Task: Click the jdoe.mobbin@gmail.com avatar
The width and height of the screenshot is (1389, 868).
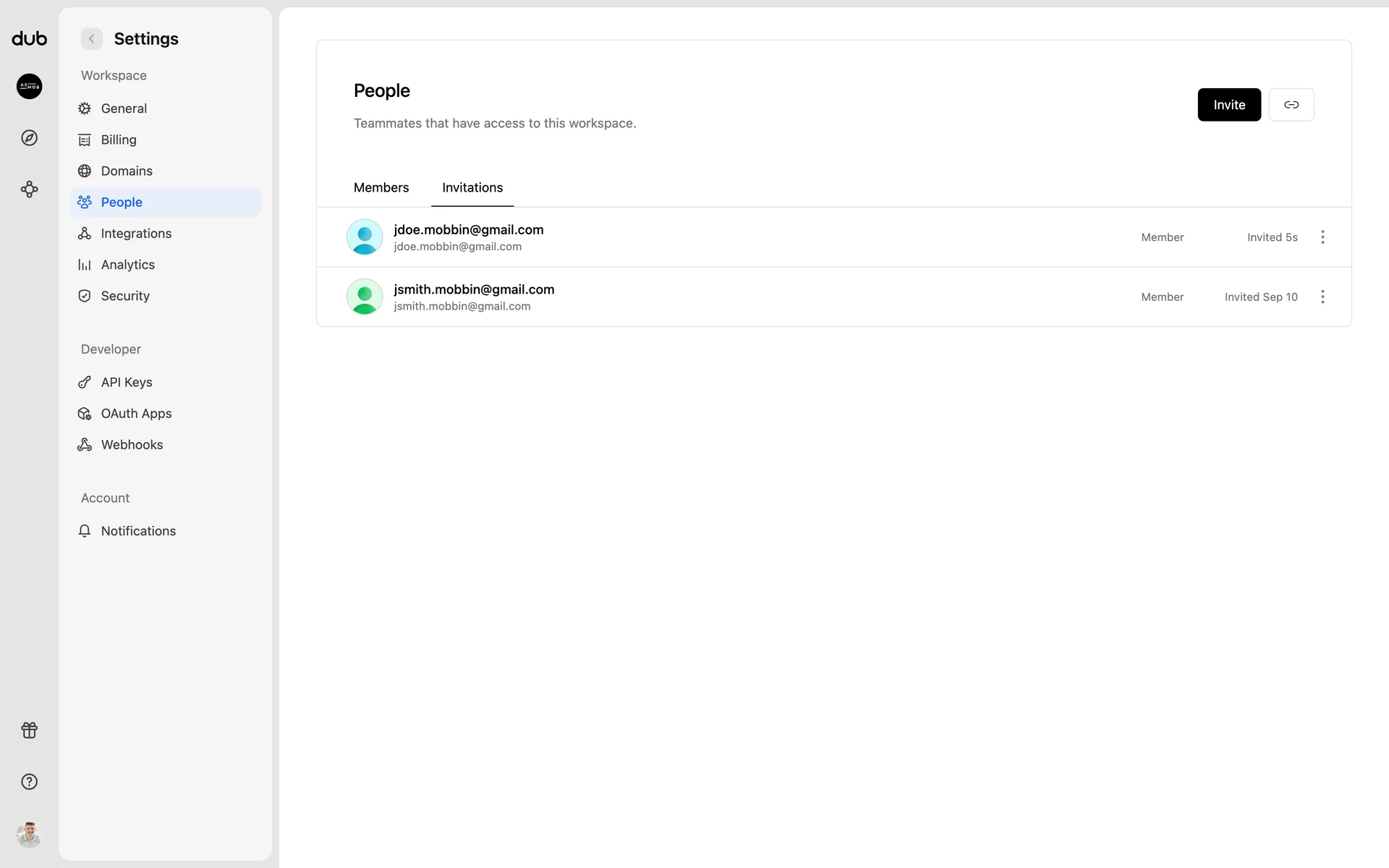Action: 365,237
